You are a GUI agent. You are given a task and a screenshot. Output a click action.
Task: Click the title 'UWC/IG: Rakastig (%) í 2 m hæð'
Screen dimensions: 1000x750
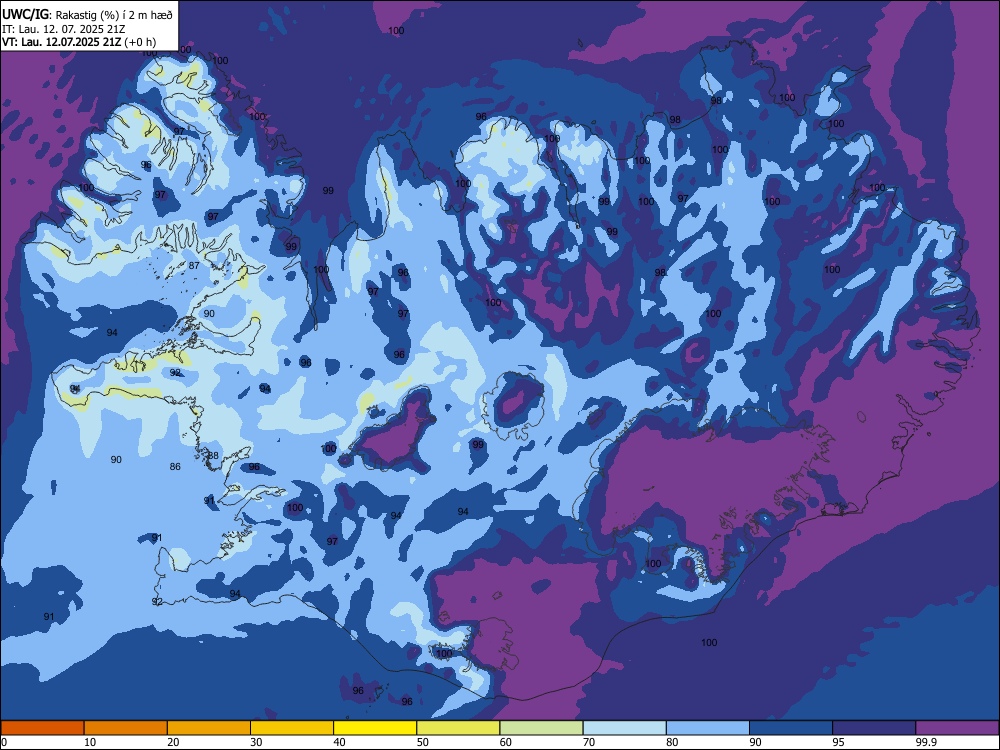click(87, 14)
